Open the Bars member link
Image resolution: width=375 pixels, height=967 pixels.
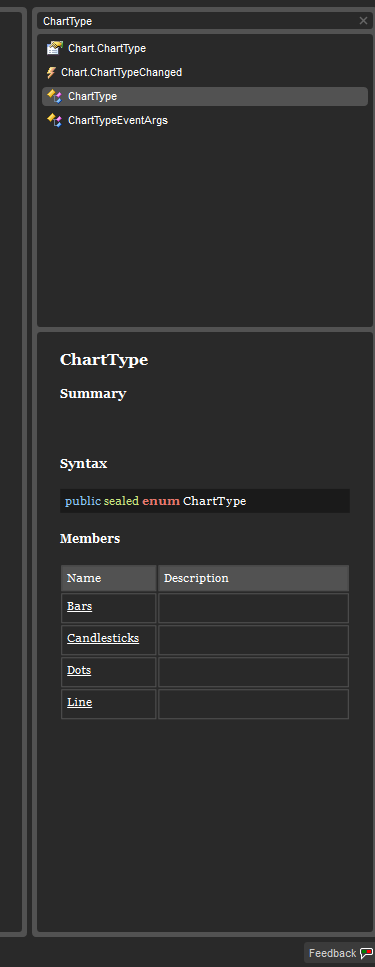click(80, 606)
